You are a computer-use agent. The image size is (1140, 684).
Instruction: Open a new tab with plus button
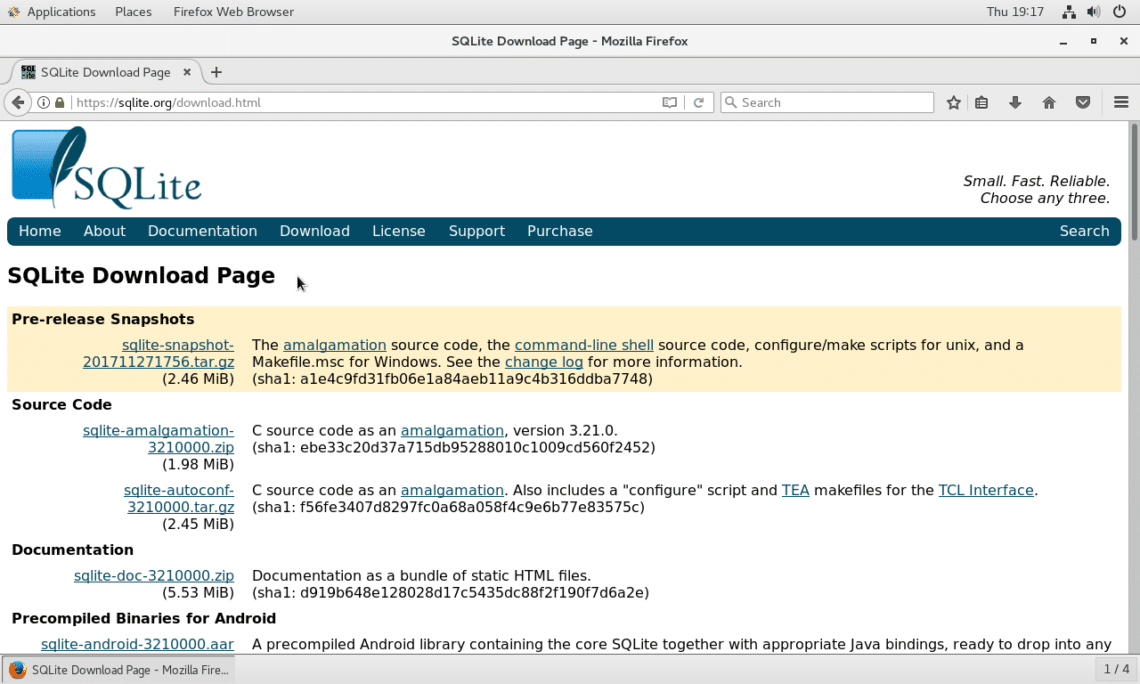point(216,72)
